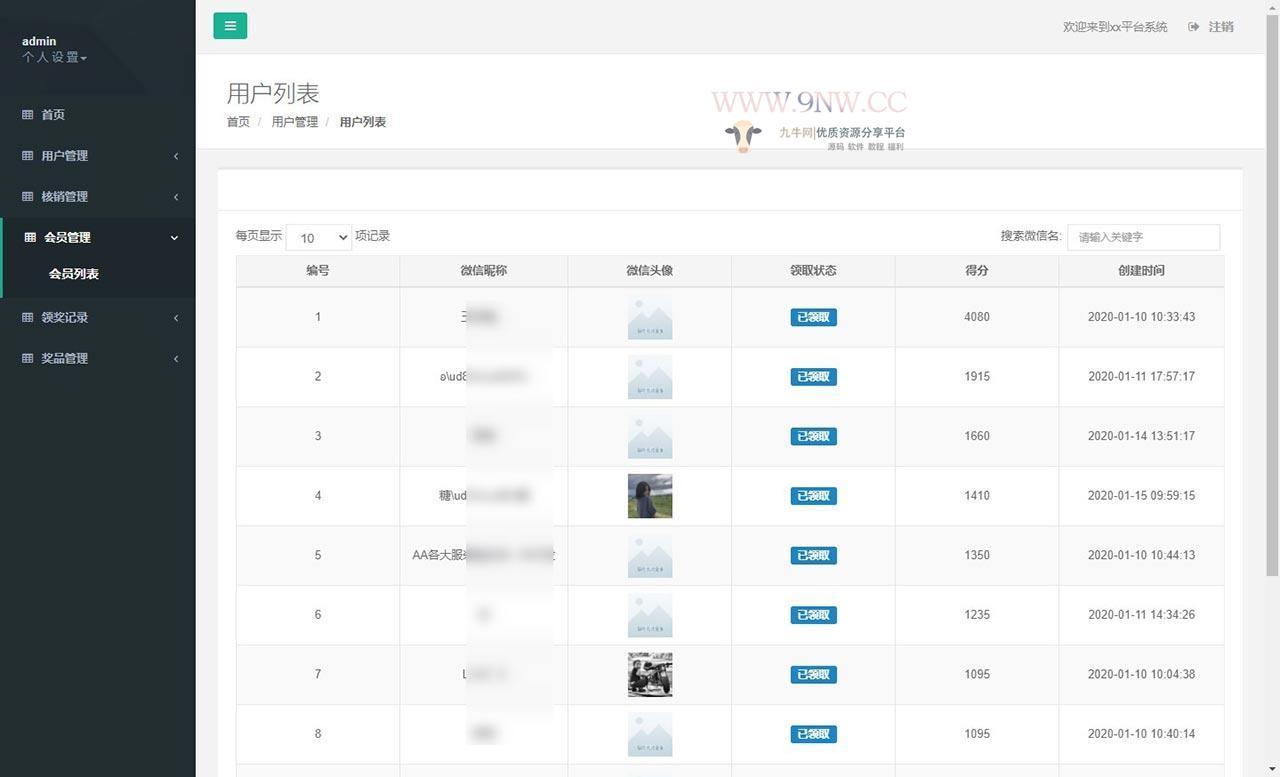This screenshot has width=1280, height=777.
Task: Click the 已领取 badge in row 1
Action: tap(813, 317)
